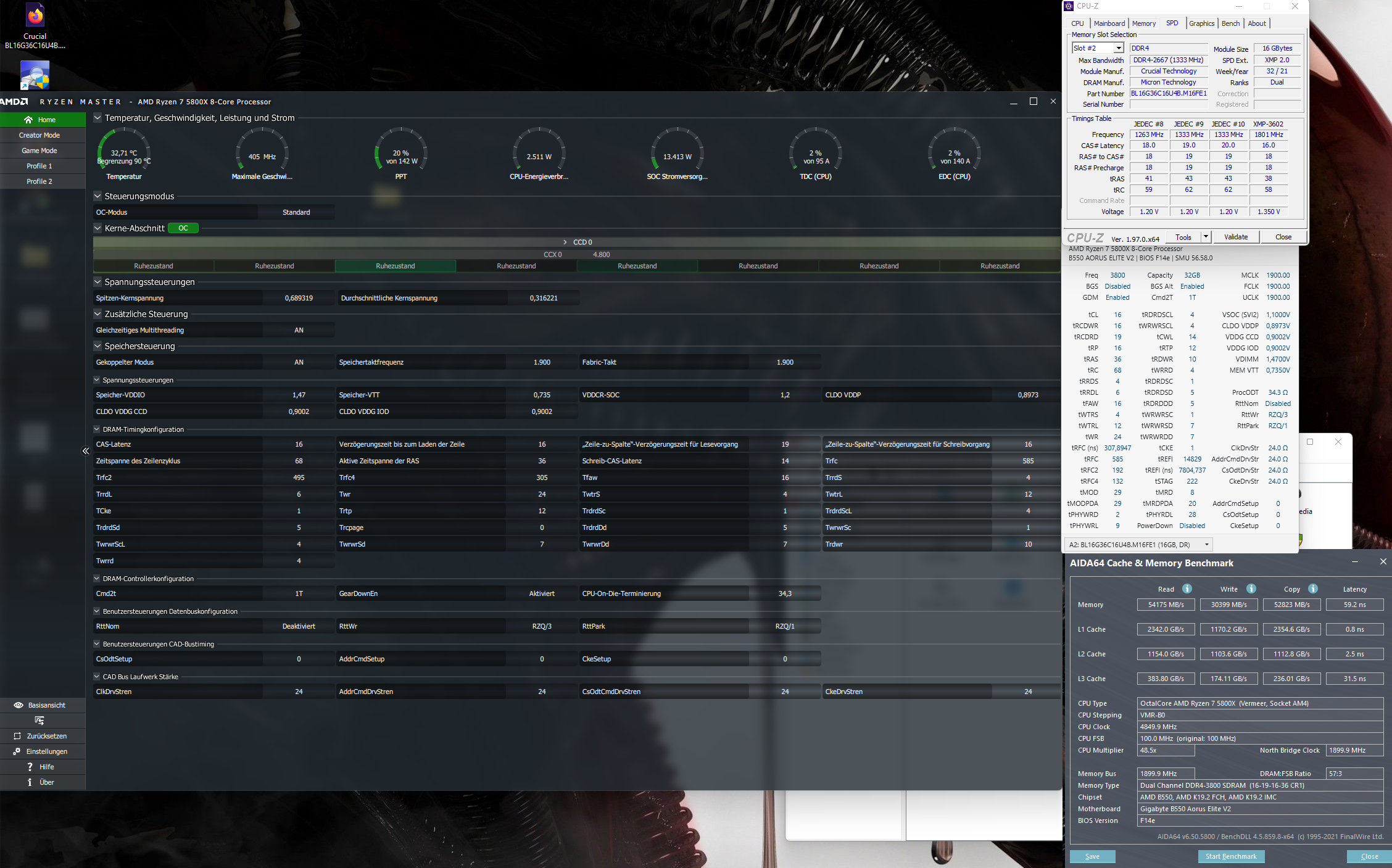Click the import/export profile icon in sidebar
Viewport: 1392px width, 868px height.
point(39,721)
